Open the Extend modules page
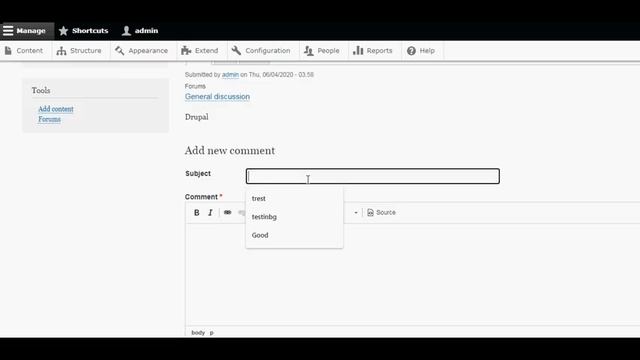 [x=200, y=51]
